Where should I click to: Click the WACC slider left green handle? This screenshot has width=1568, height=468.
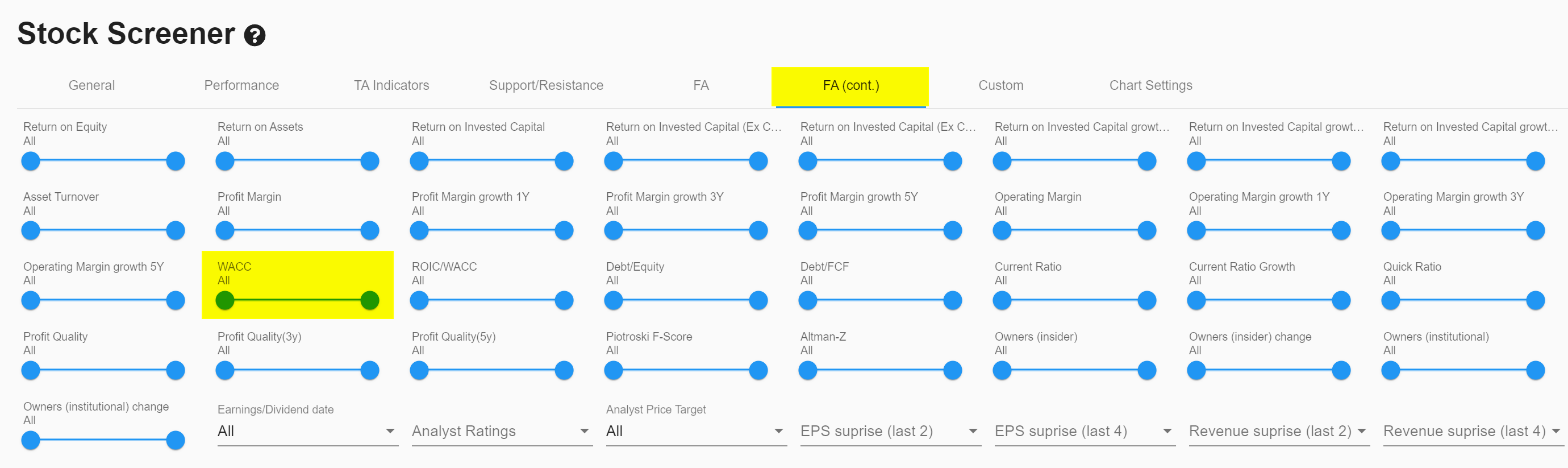224,300
